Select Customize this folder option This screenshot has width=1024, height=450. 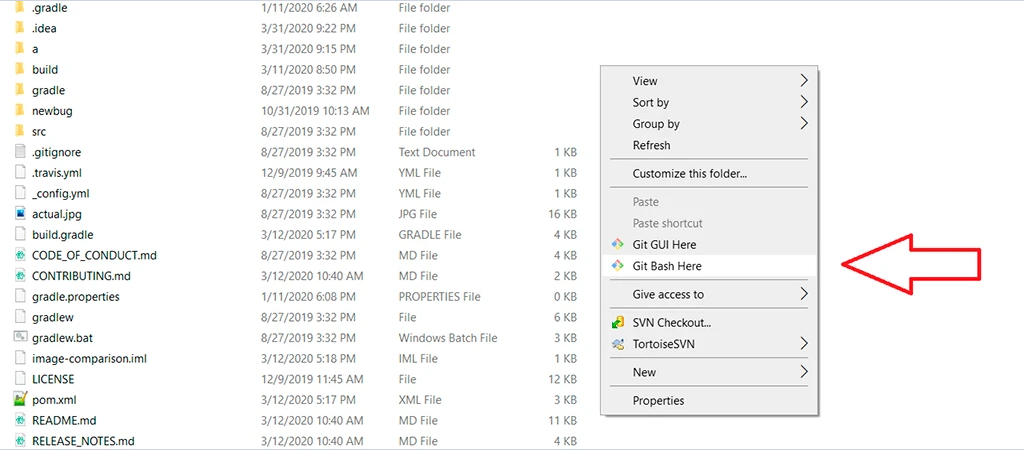(x=689, y=174)
